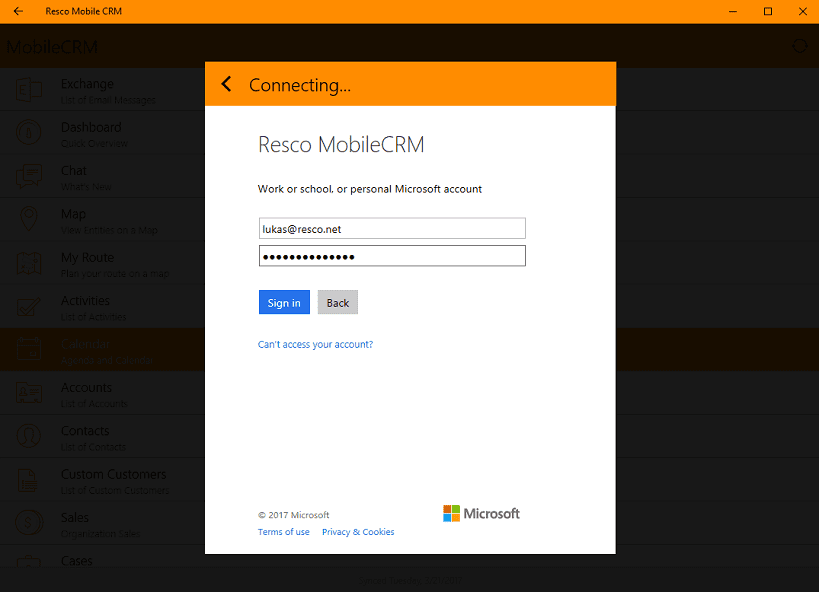Open the Dashboard icon in the sidebar
This screenshot has height=592, width=819.
tap(29, 133)
